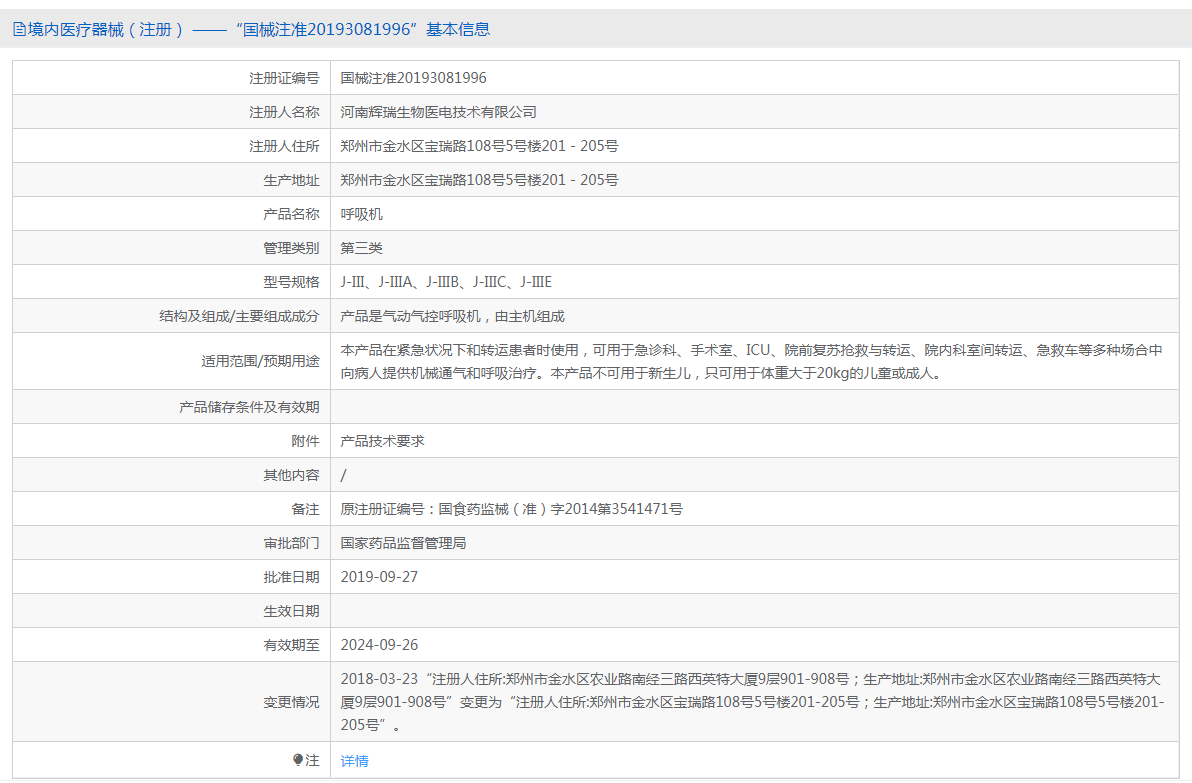Select the value 国械注准20193081996 in the table
Image resolution: width=1192 pixels, height=783 pixels.
pyautogui.click(x=414, y=78)
